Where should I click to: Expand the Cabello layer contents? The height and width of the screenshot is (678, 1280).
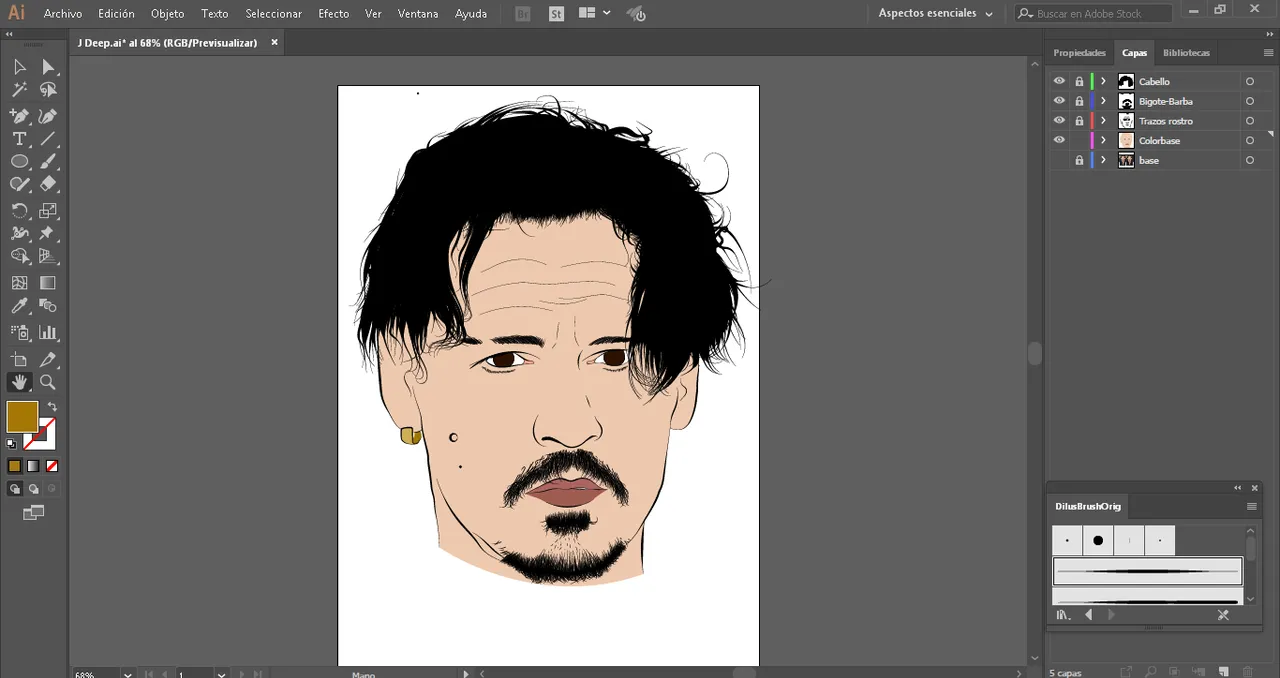point(1103,81)
